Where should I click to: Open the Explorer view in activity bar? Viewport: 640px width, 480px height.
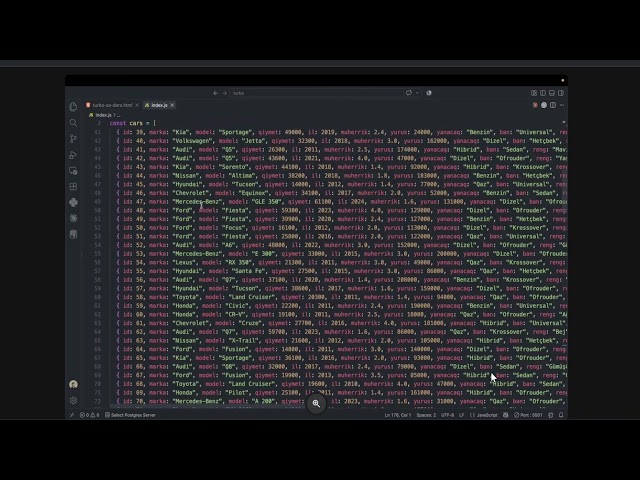coord(73,107)
